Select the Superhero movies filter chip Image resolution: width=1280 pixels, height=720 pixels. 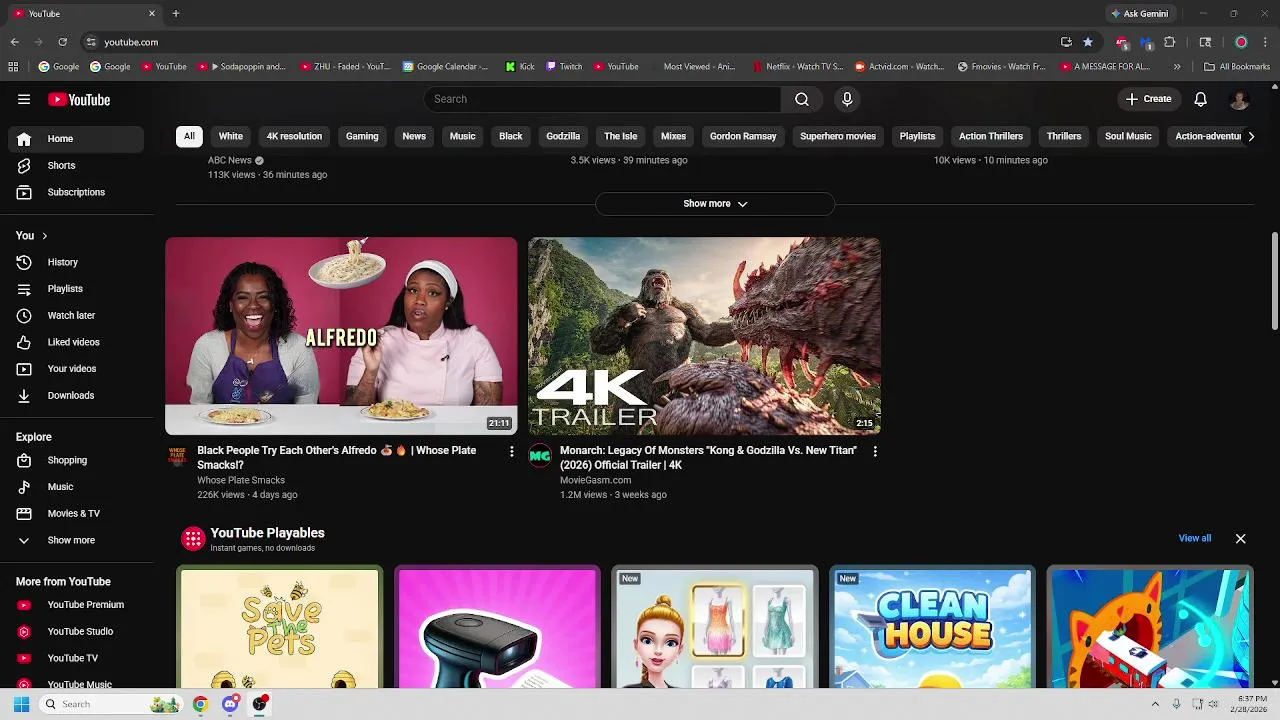pyautogui.click(x=838, y=136)
